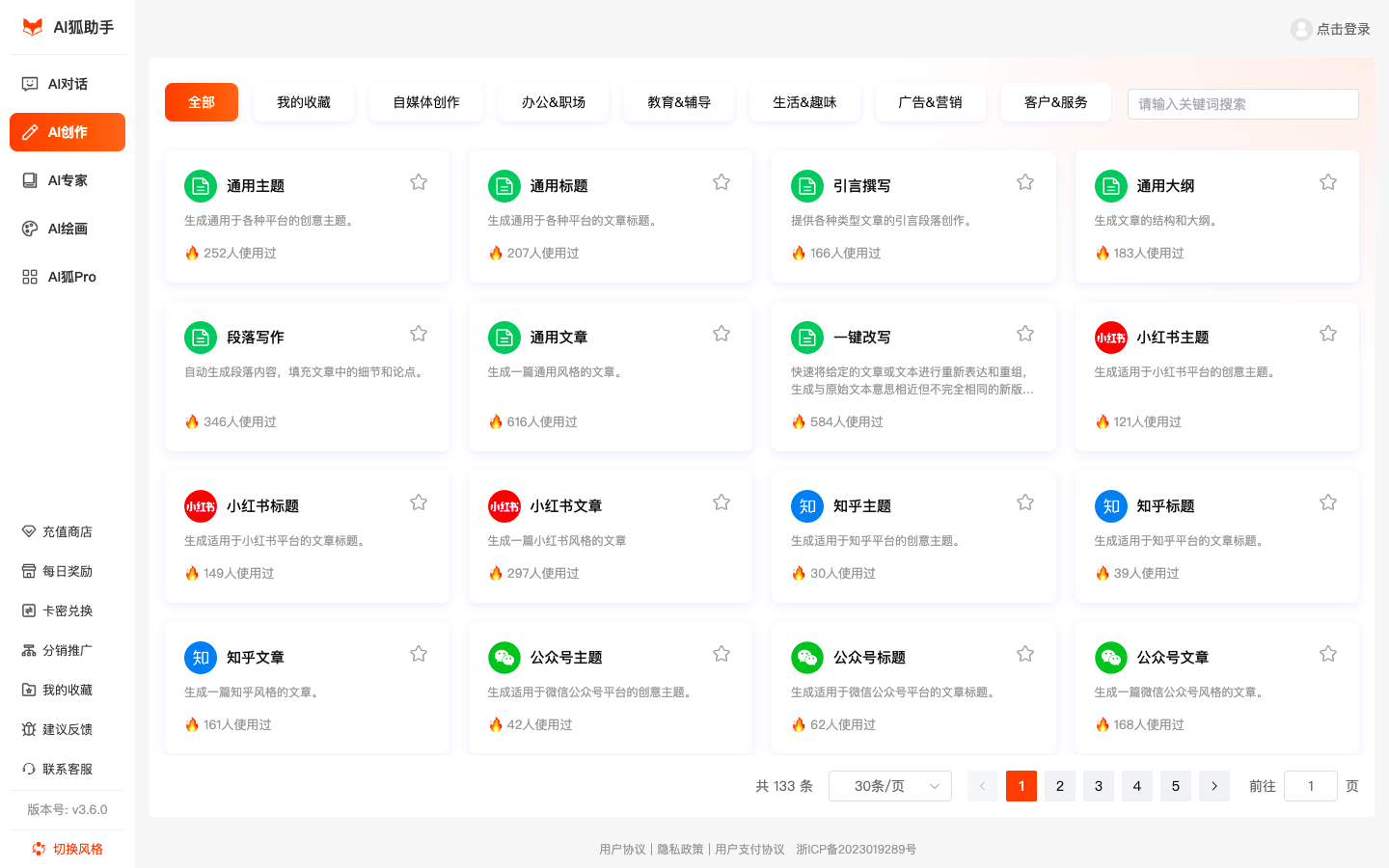Open AI绘画 palette icon in sidebar
This screenshot has width=1389, height=868.
(30, 229)
